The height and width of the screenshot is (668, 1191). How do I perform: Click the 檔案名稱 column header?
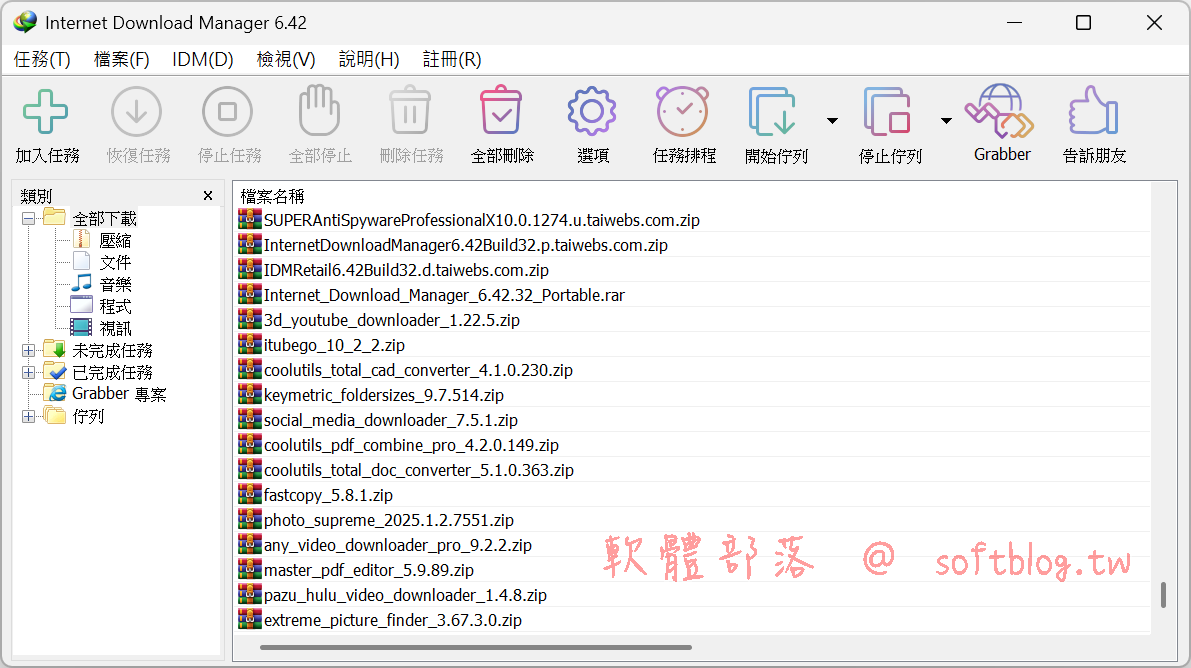[273, 196]
